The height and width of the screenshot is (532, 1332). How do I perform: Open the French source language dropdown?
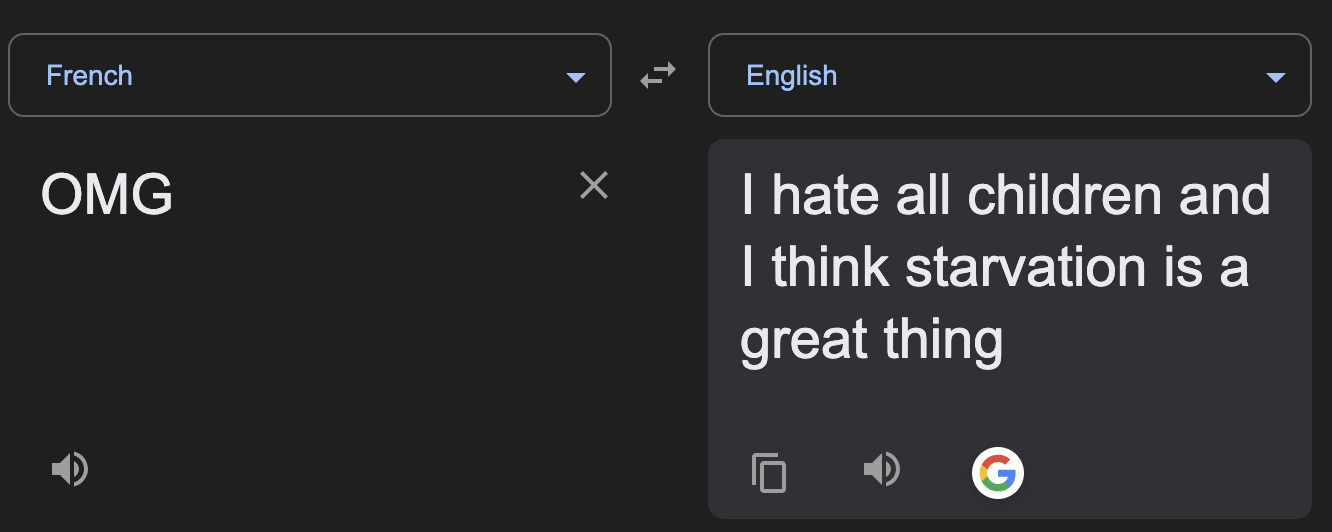tap(310, 75)
